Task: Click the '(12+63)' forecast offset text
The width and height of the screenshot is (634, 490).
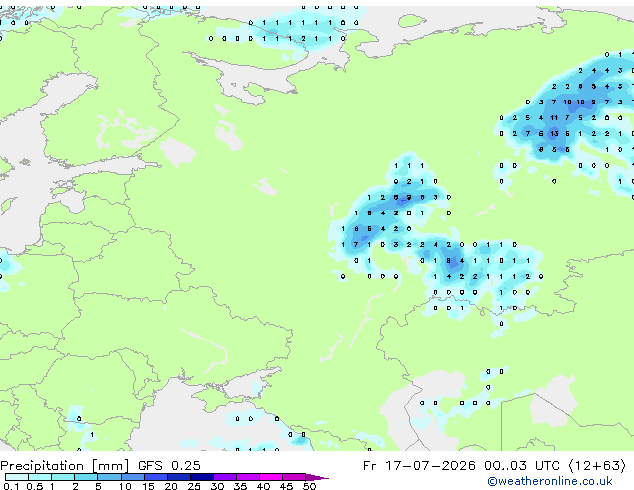Action: pos(597,466)
